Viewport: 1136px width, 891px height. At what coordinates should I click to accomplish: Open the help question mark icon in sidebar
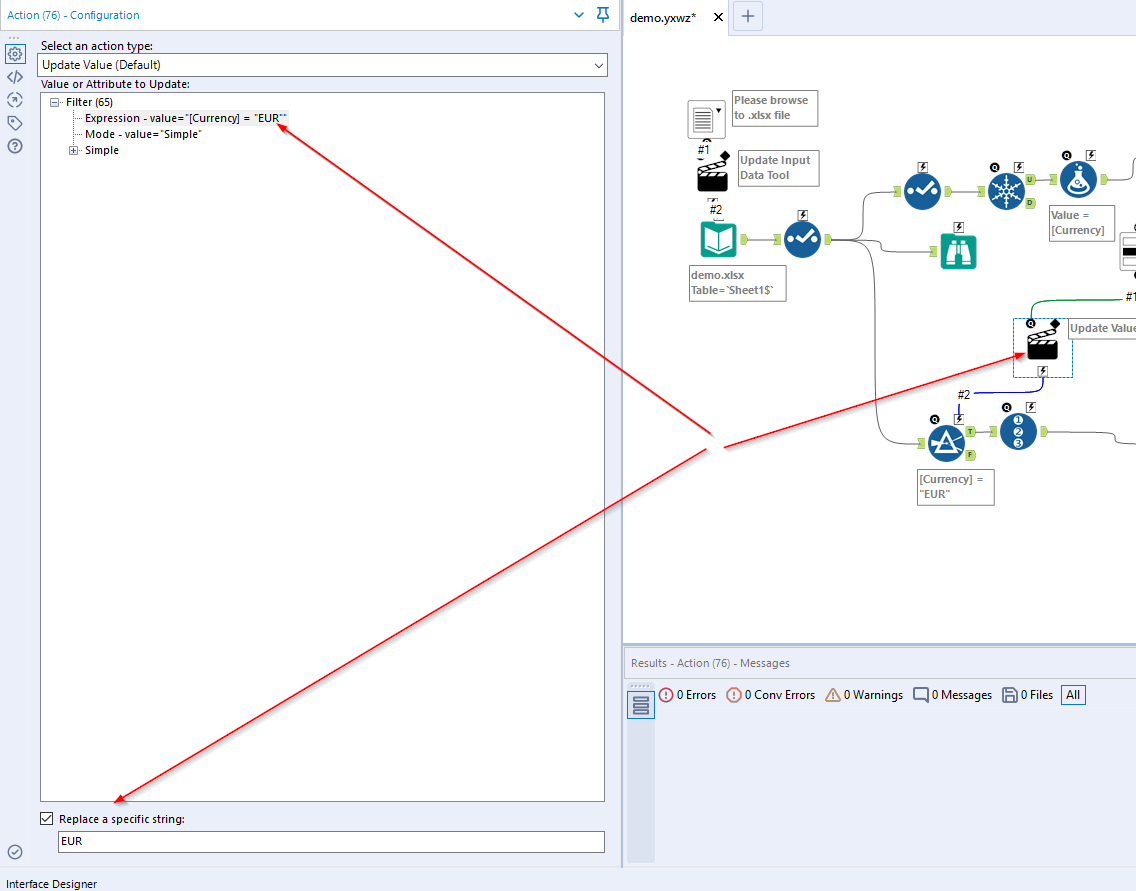[x=14, y=146]
